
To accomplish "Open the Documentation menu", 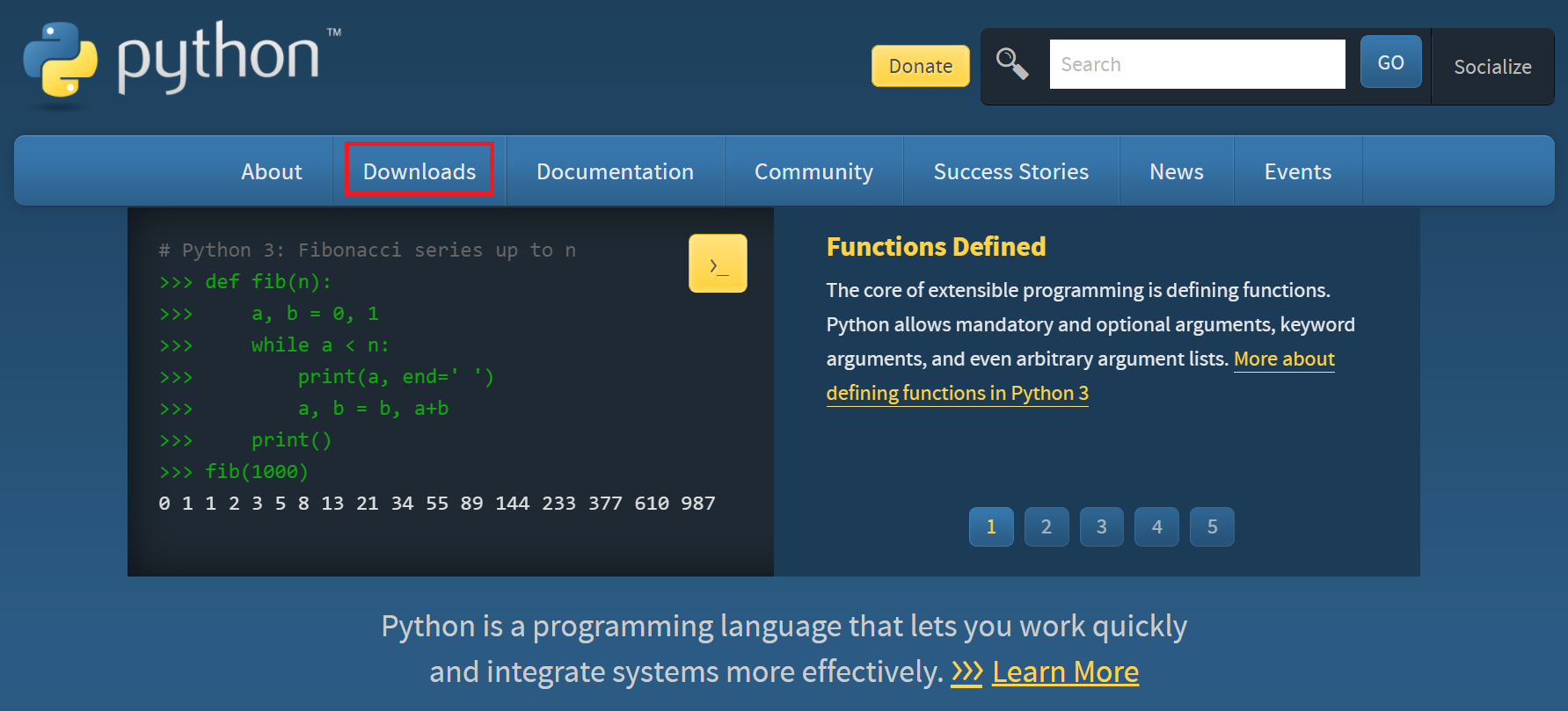I will pyautogui.click(x=615, y=170).
